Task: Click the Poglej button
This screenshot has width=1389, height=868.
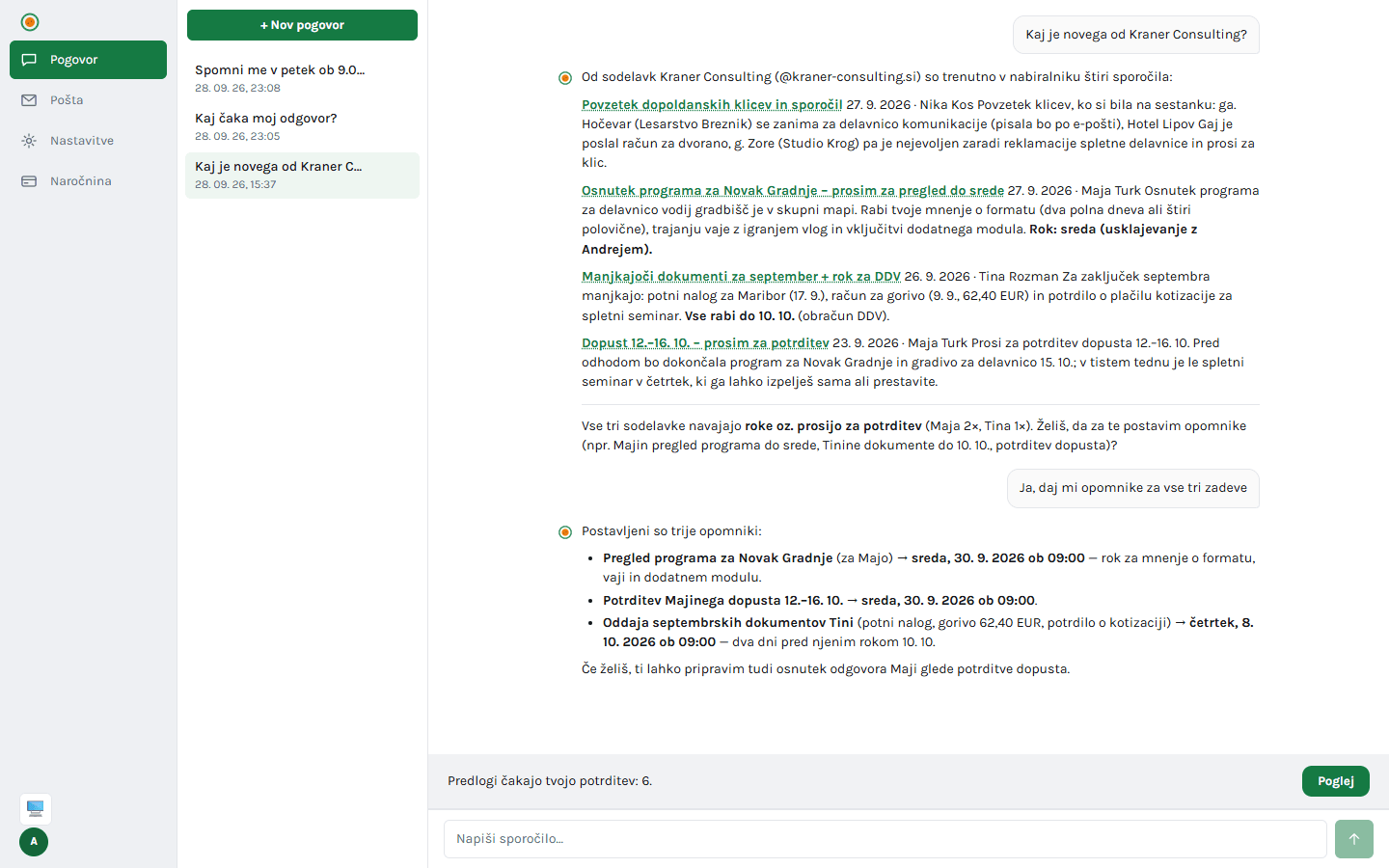Action: pyautogui.click(x=1336, y=781)
